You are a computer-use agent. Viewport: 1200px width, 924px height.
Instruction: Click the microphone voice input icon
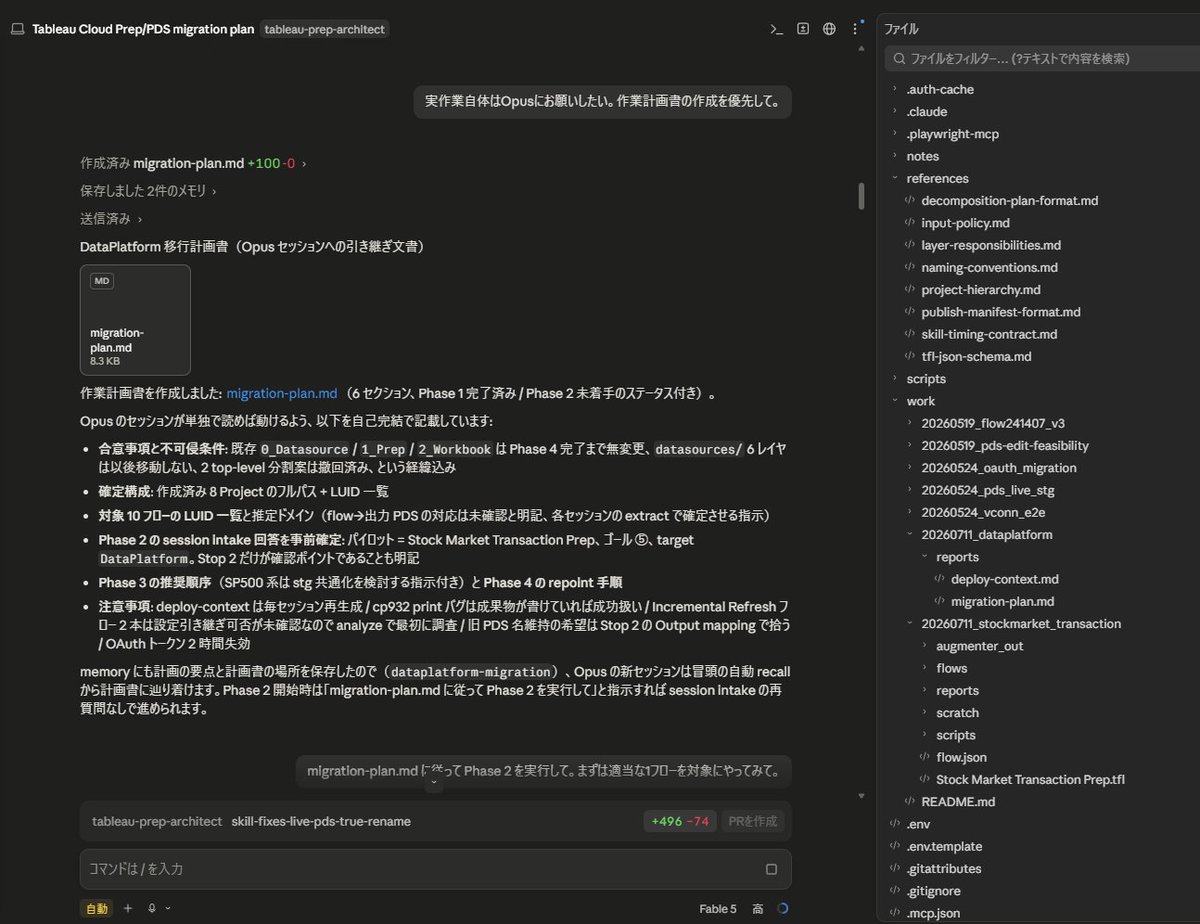point(152,908)
